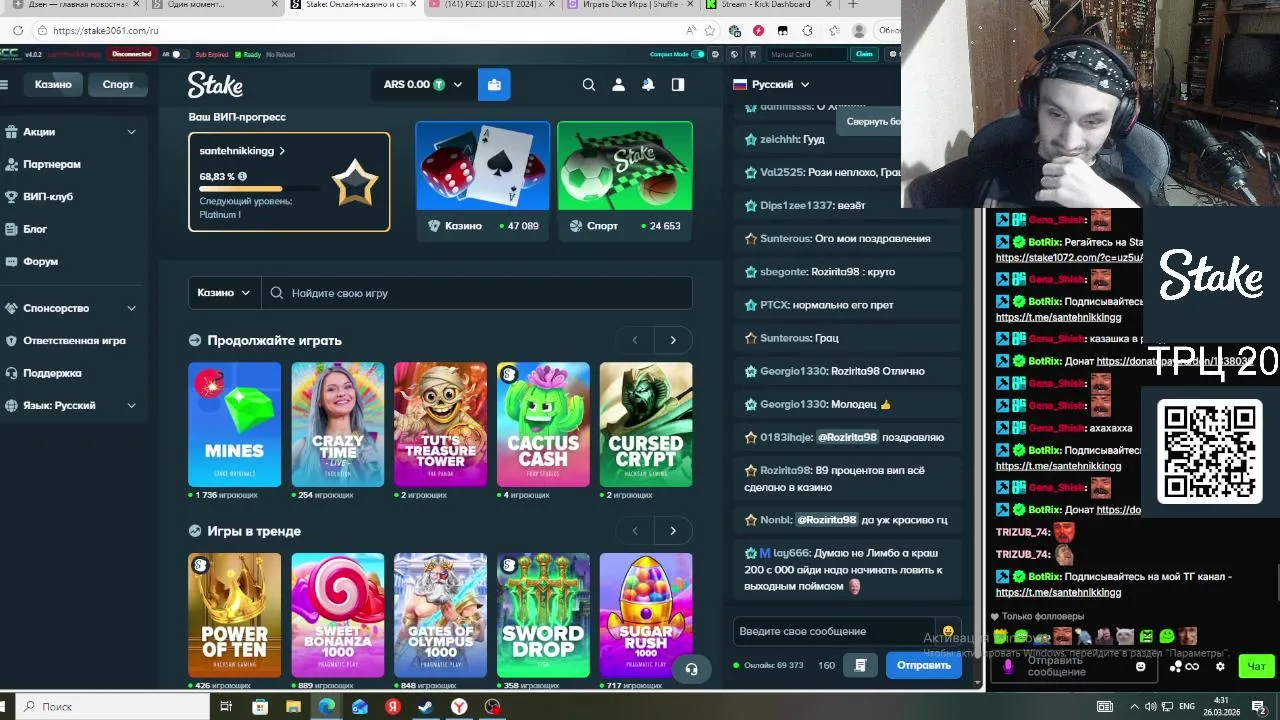Click the Claim button in extension bar
The height and width of the screenshot is (720, 1280).
point(864,54)
